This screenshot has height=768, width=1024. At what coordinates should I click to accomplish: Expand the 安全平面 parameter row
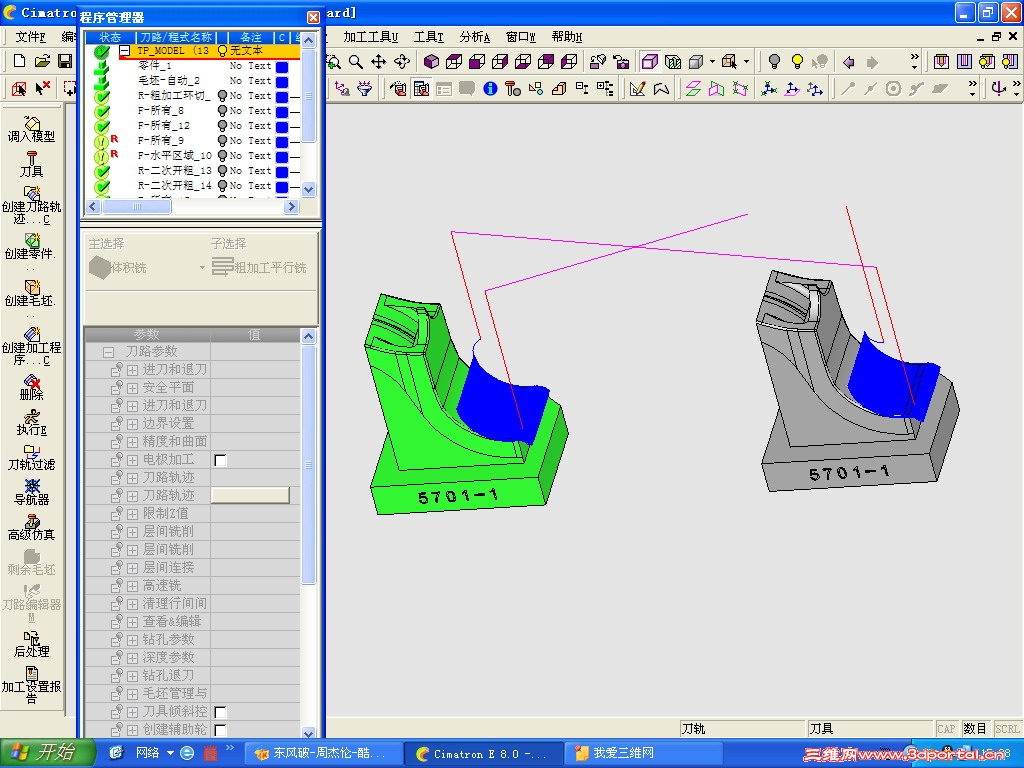click(133, 388)
